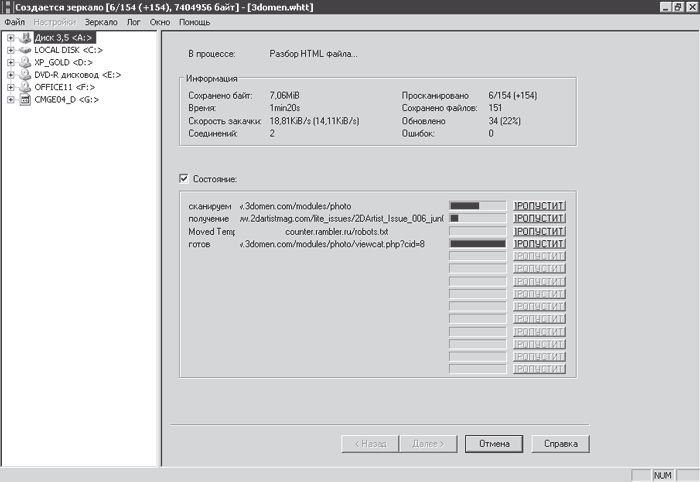Select the XP_GOLD <D:> tree item

pos(63,62)
